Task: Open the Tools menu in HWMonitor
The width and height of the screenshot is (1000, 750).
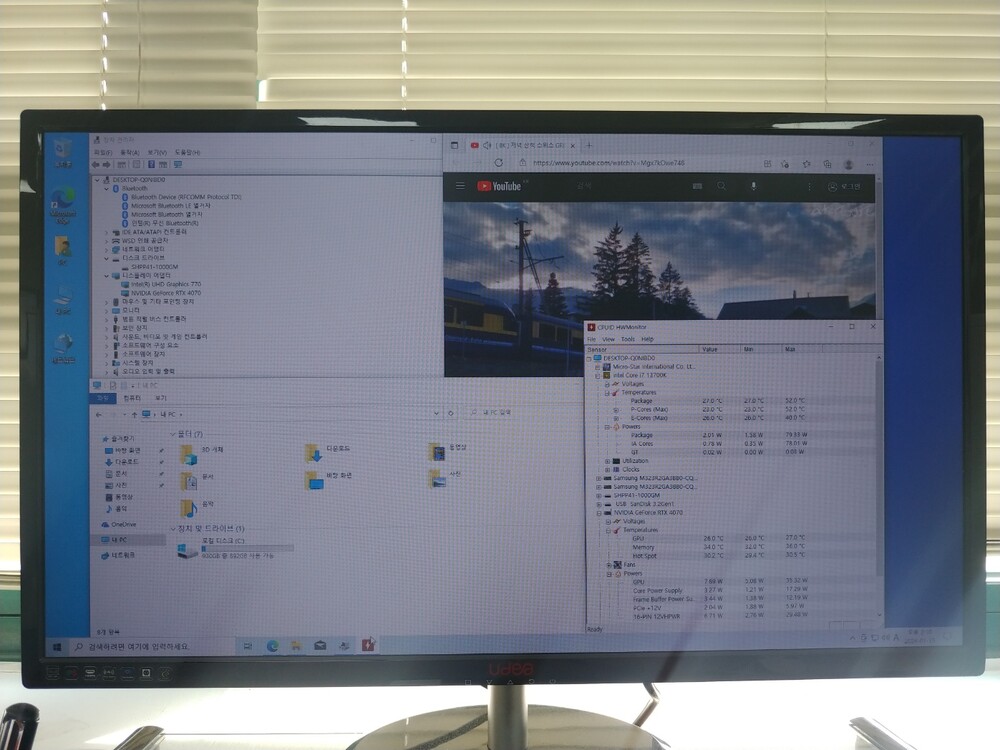Action: click(627, 339)
